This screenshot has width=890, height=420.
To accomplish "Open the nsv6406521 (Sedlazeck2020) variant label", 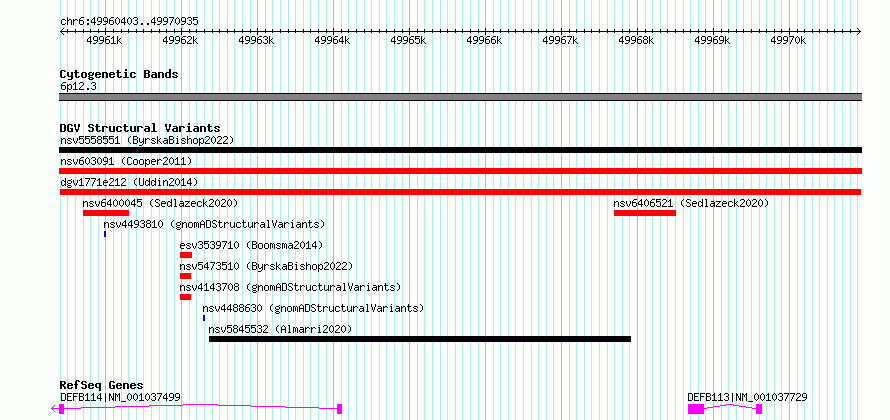I will [691, 203].
